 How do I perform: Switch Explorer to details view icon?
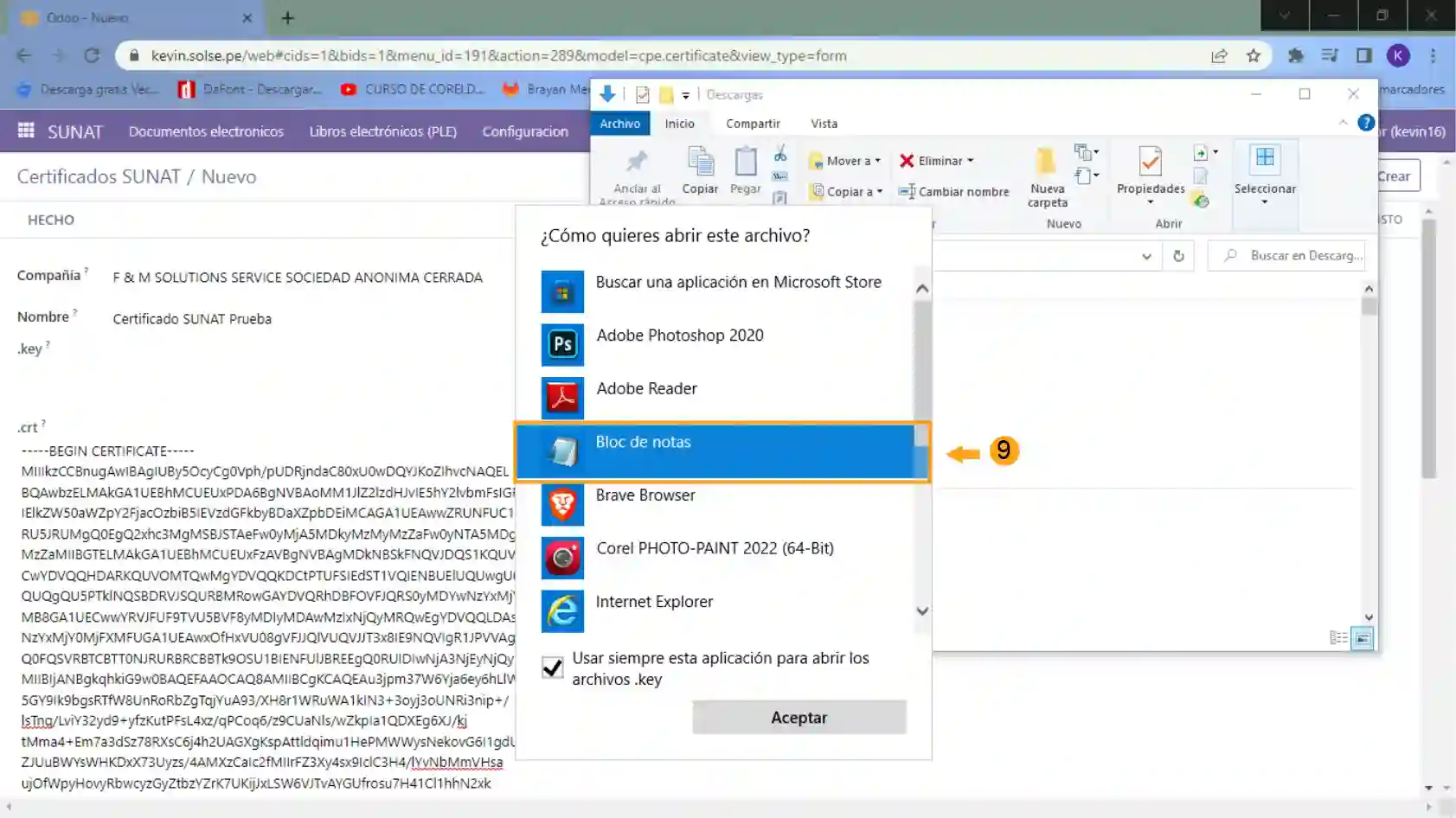[1338, 638]
